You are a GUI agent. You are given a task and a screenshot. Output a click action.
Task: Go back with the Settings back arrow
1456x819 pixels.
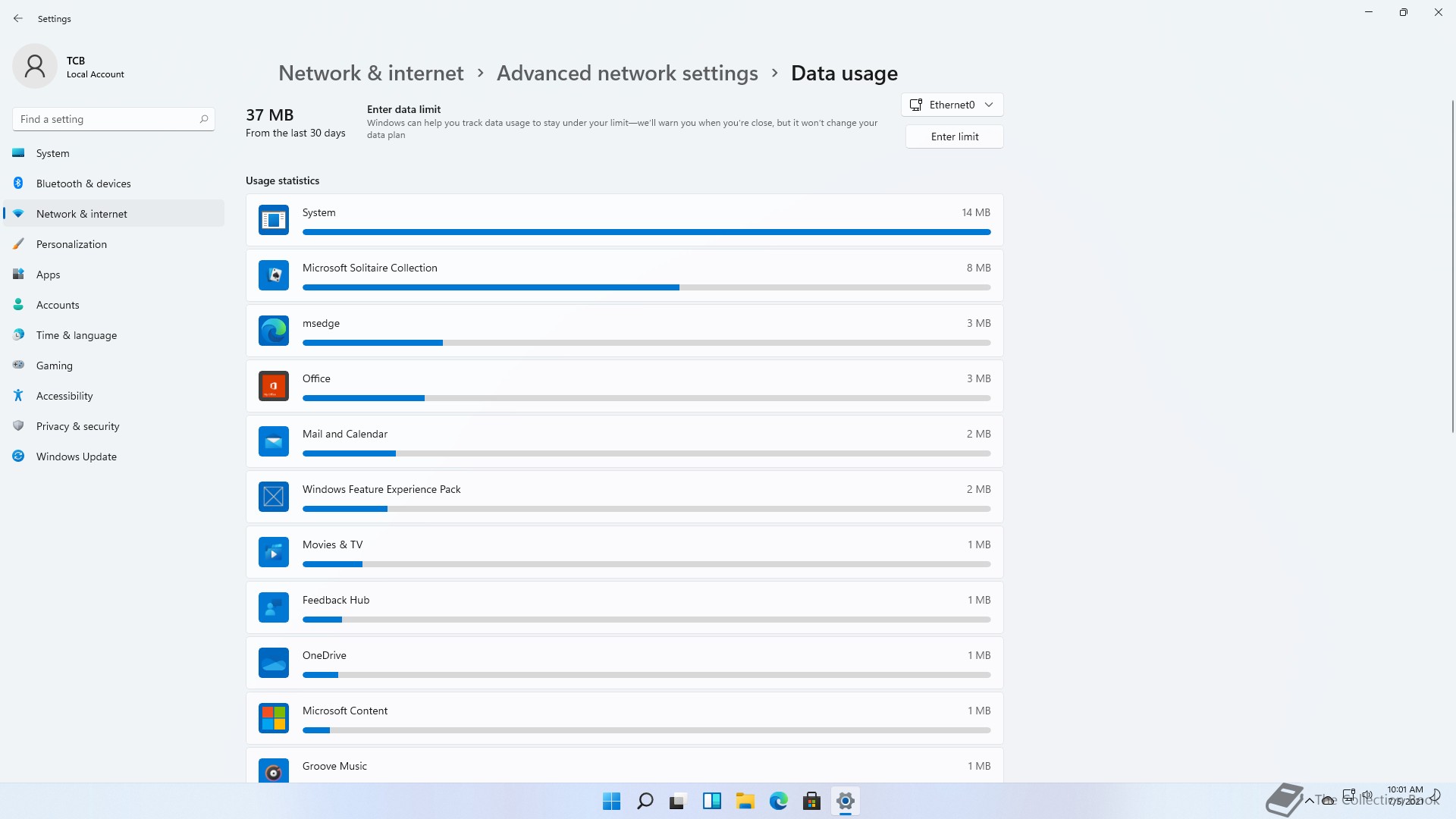(x=18, y=18)
